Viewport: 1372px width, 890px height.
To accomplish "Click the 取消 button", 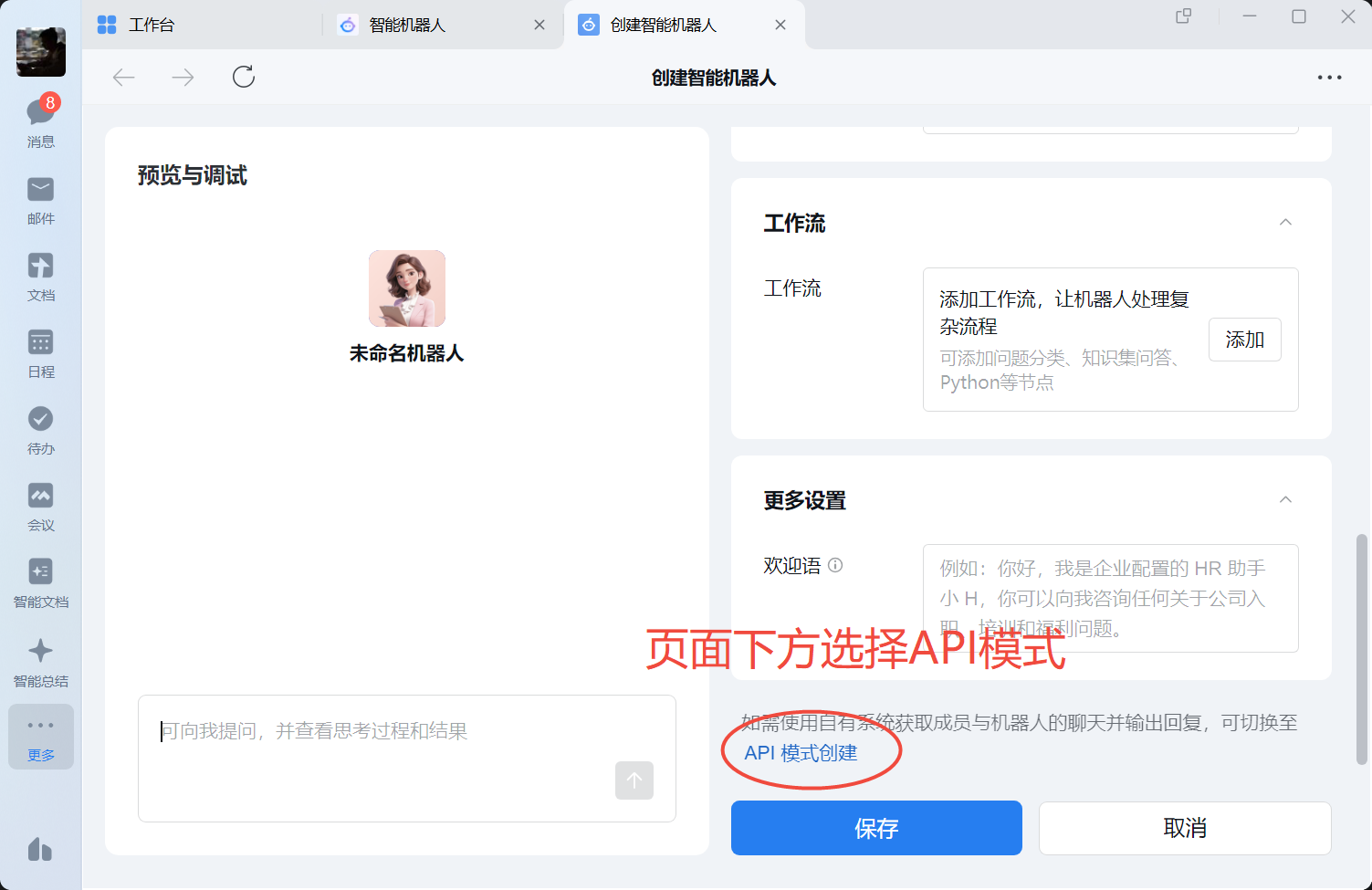I will click(1185, 828).
